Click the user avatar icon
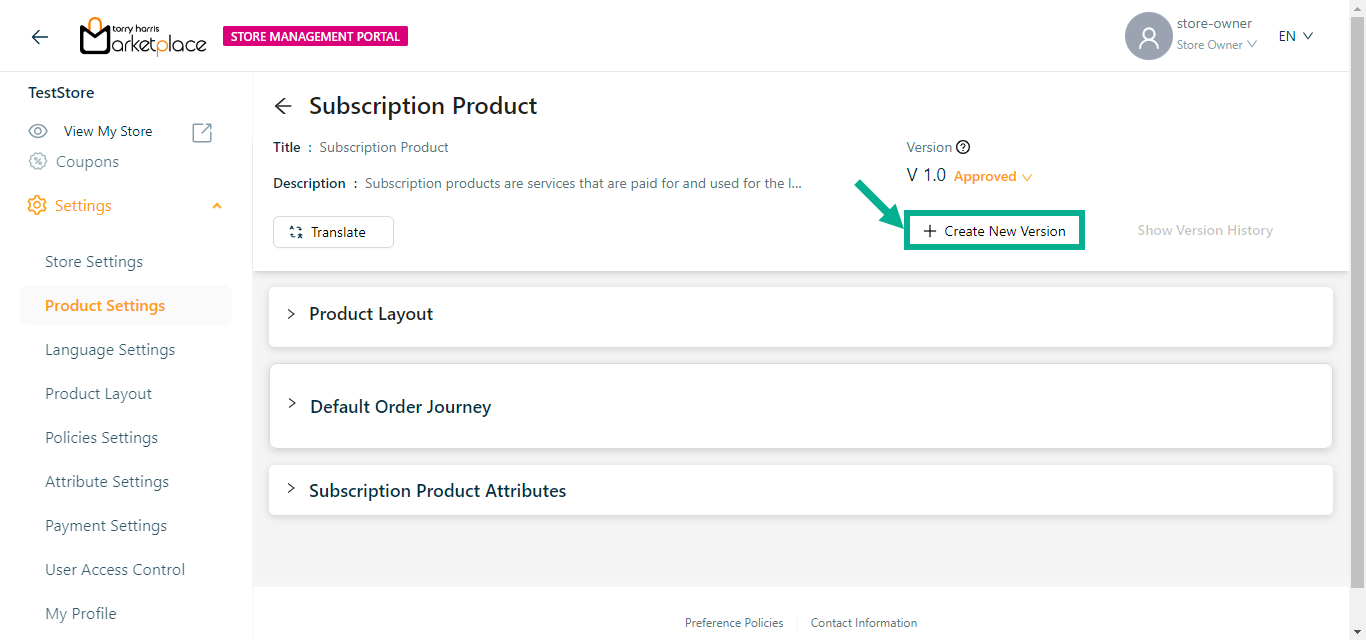 (x=1148, y=37)
